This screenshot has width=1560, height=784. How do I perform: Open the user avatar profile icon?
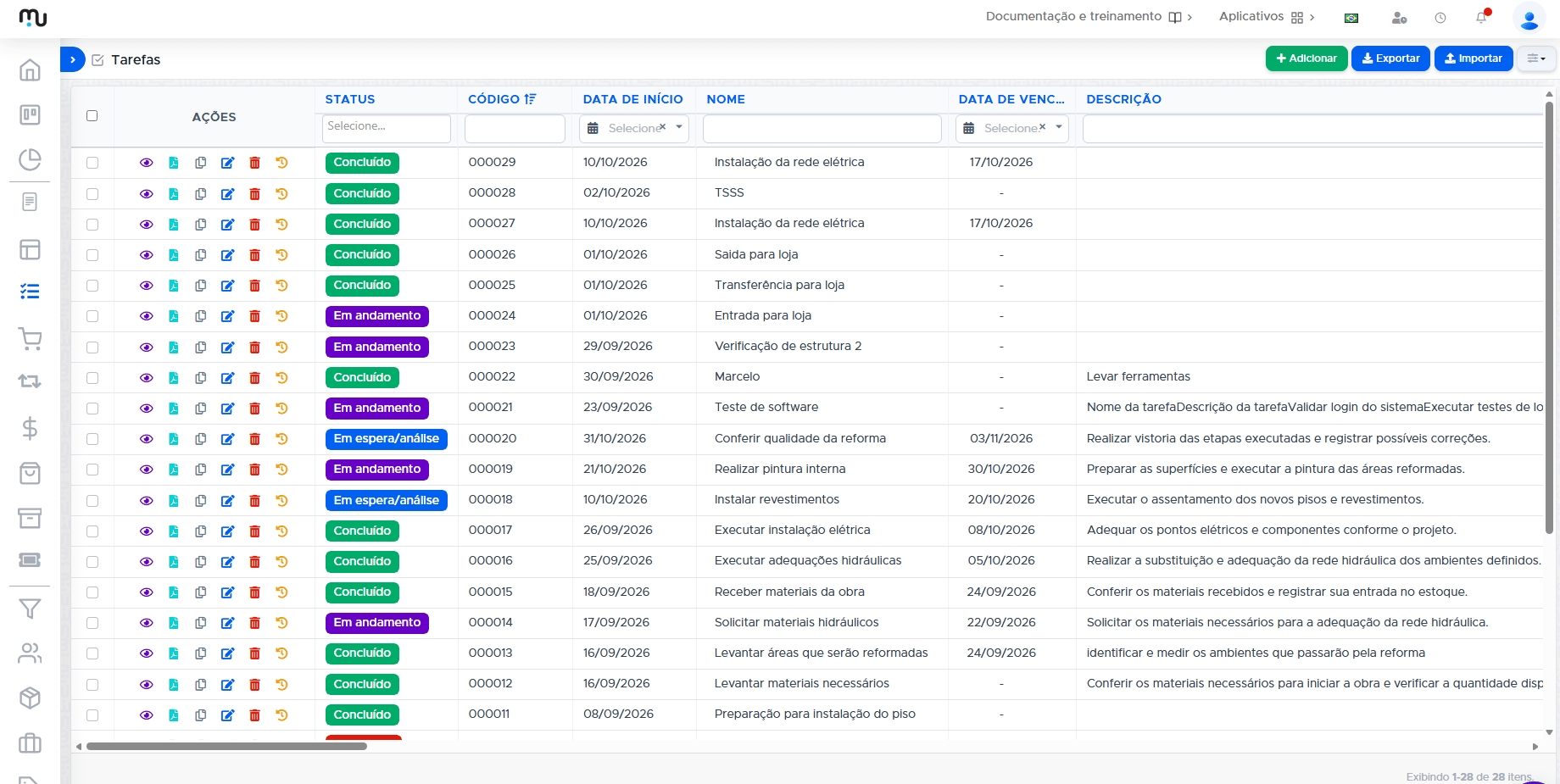click(1529, 18)
